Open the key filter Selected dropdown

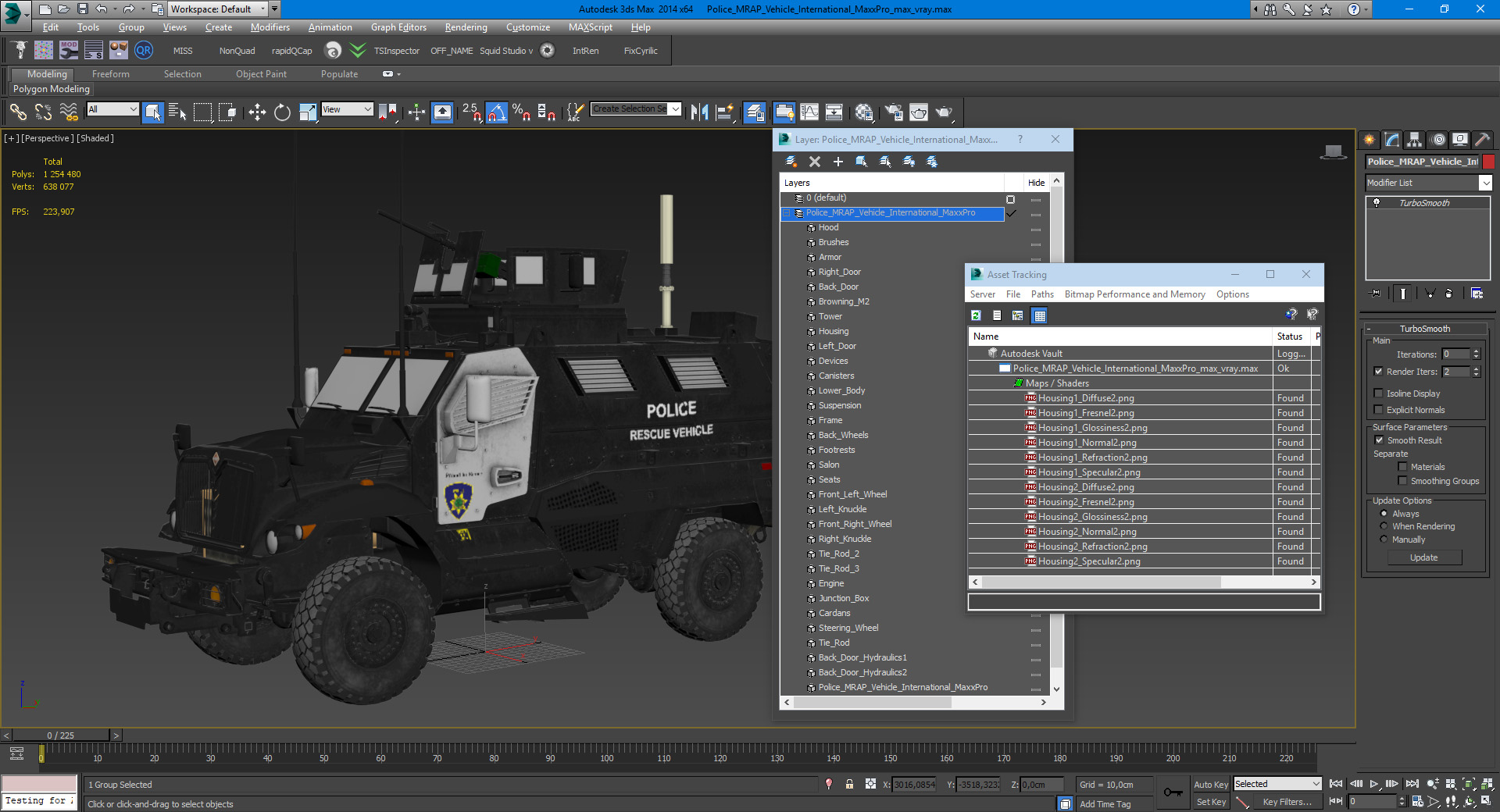(x=1277, y=784)
